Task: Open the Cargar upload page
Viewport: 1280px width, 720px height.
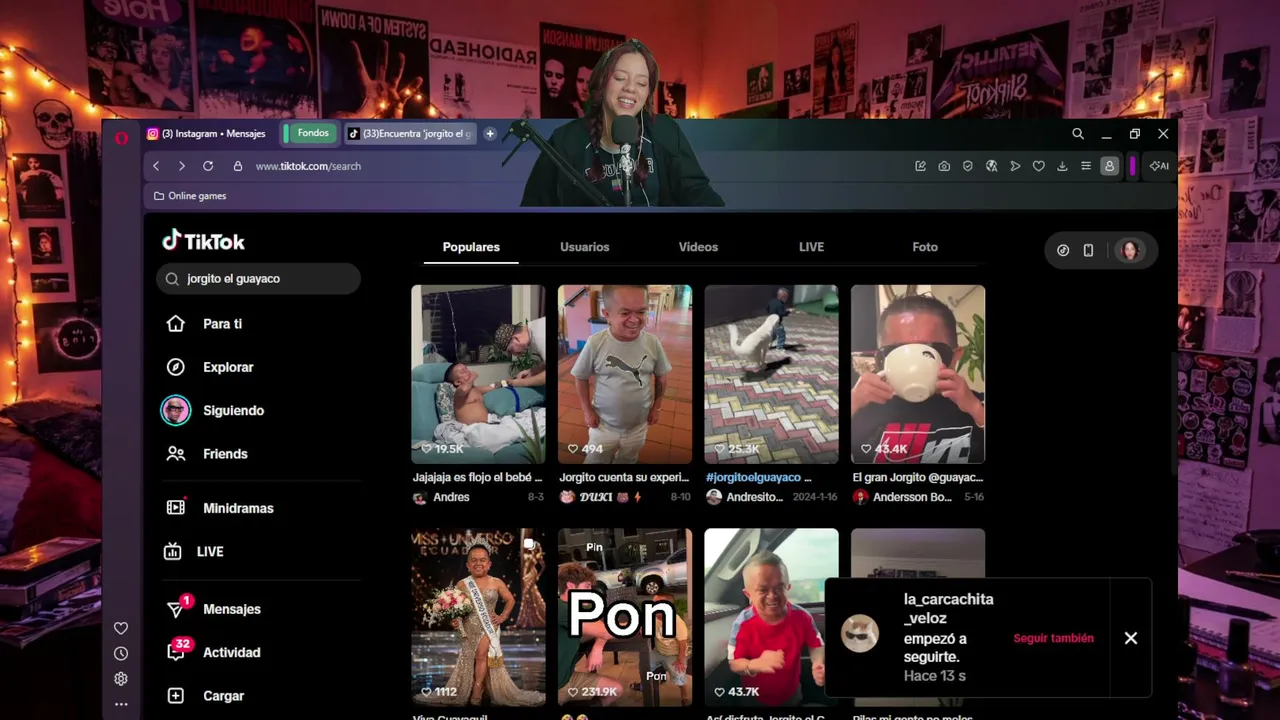Action: [x=205, y=696]
